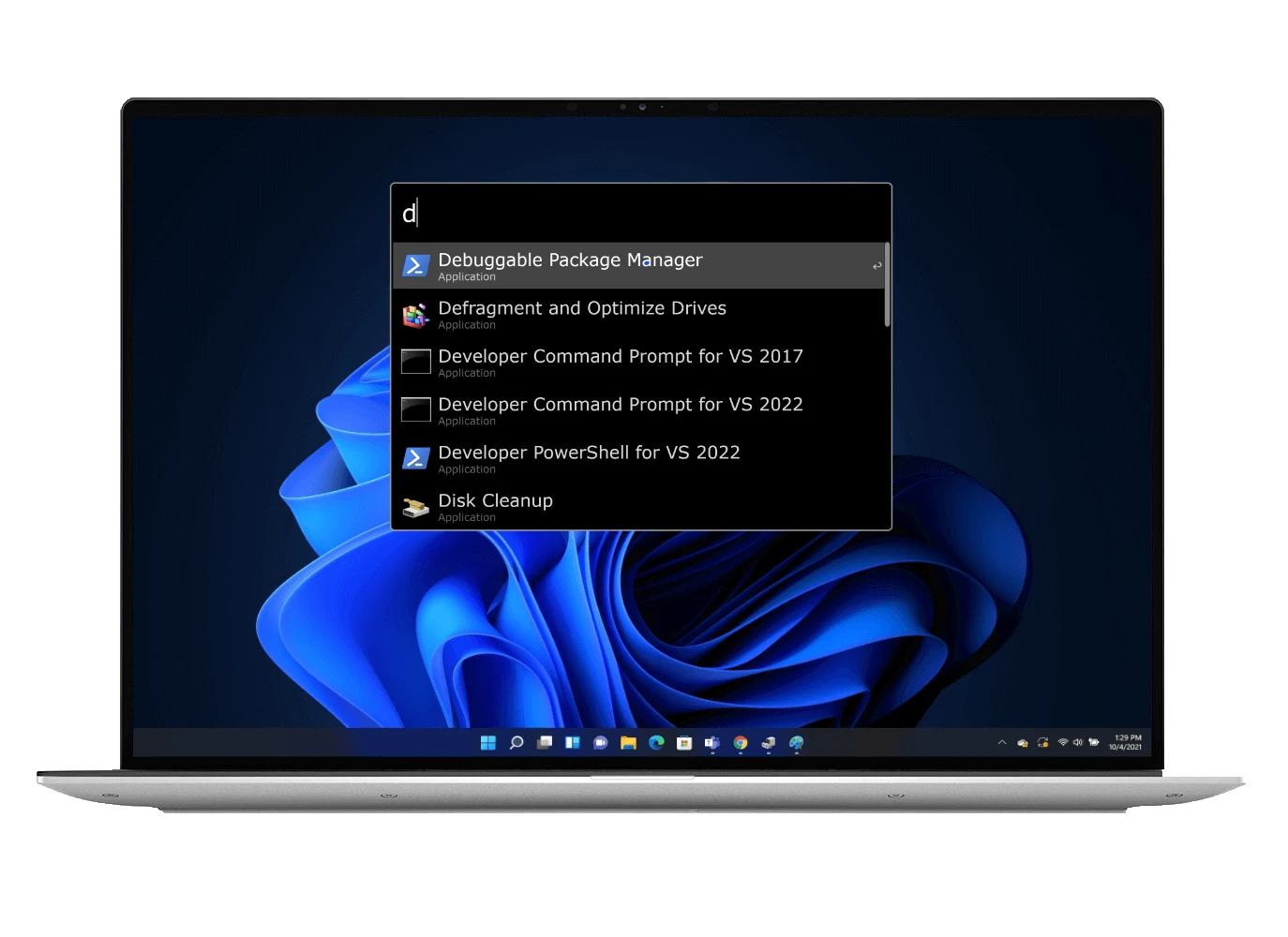Screen dimensions: 1288x937
Task: Expand hidden system tray icons chevron
Action: 1002,742
